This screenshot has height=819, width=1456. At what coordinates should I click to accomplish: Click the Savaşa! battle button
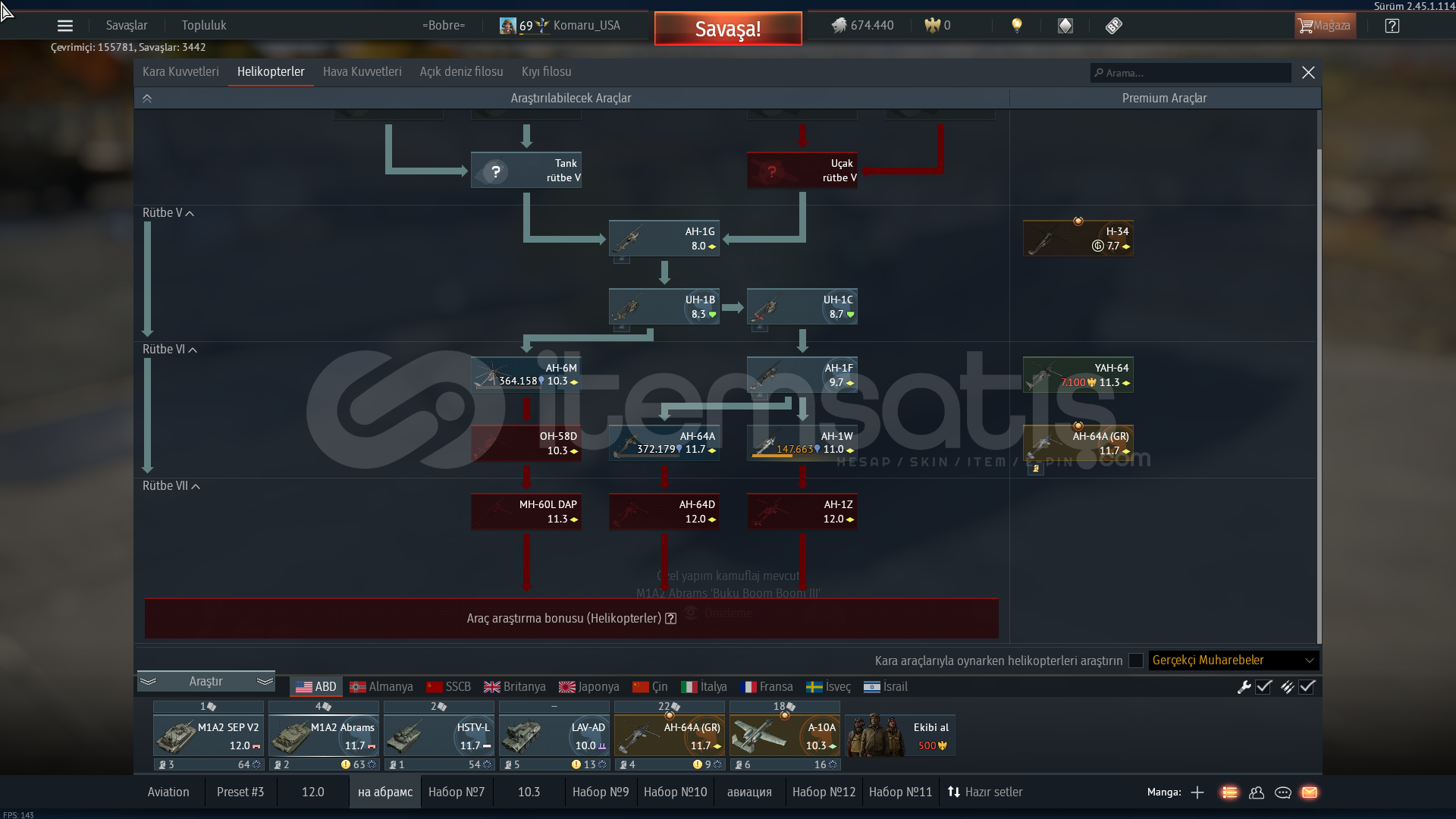(728, 29)
